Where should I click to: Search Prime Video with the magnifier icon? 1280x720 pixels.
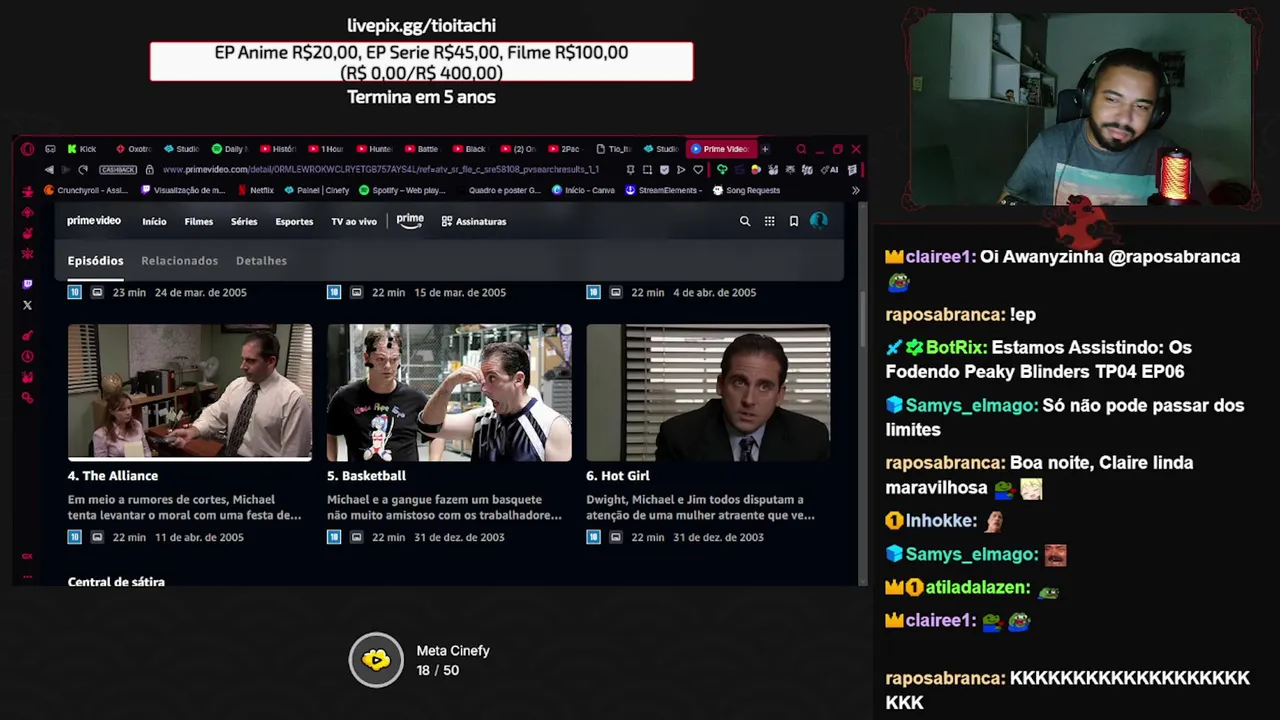(745, 221)
